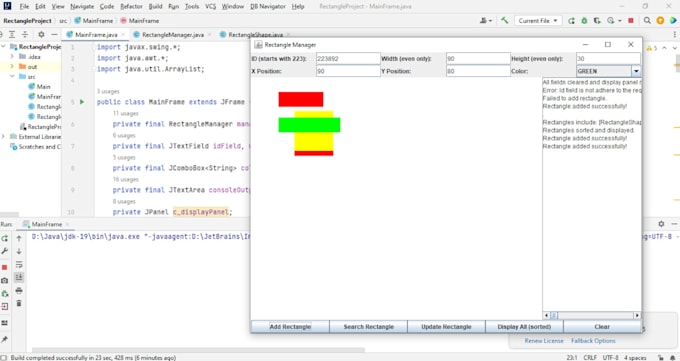Viewport: 680px width, 361px height.
Task: Expand the out folder
Action: tap(12, 67)
